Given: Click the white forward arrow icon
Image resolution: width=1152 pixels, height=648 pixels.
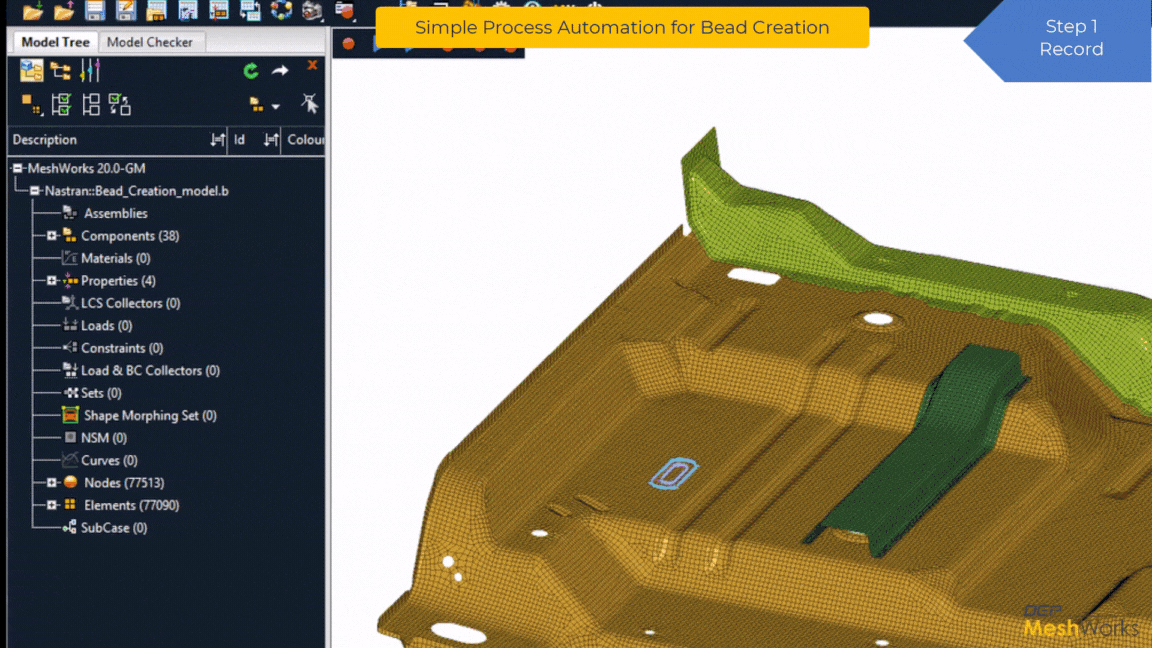Looking at the screenshot, I should (x=280, y=71).
